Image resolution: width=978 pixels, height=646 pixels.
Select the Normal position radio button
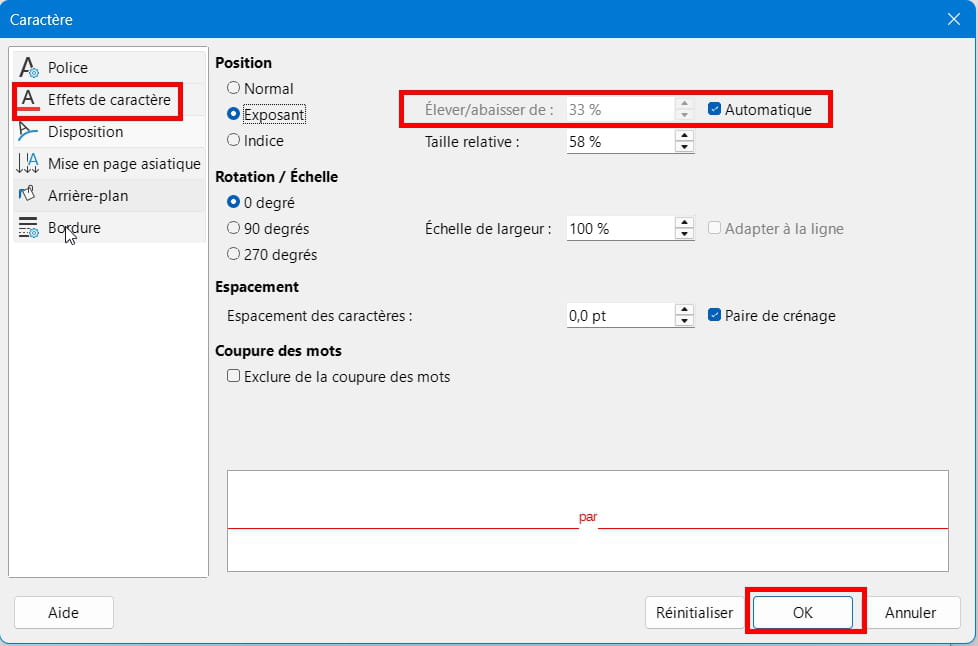(233, 88)
